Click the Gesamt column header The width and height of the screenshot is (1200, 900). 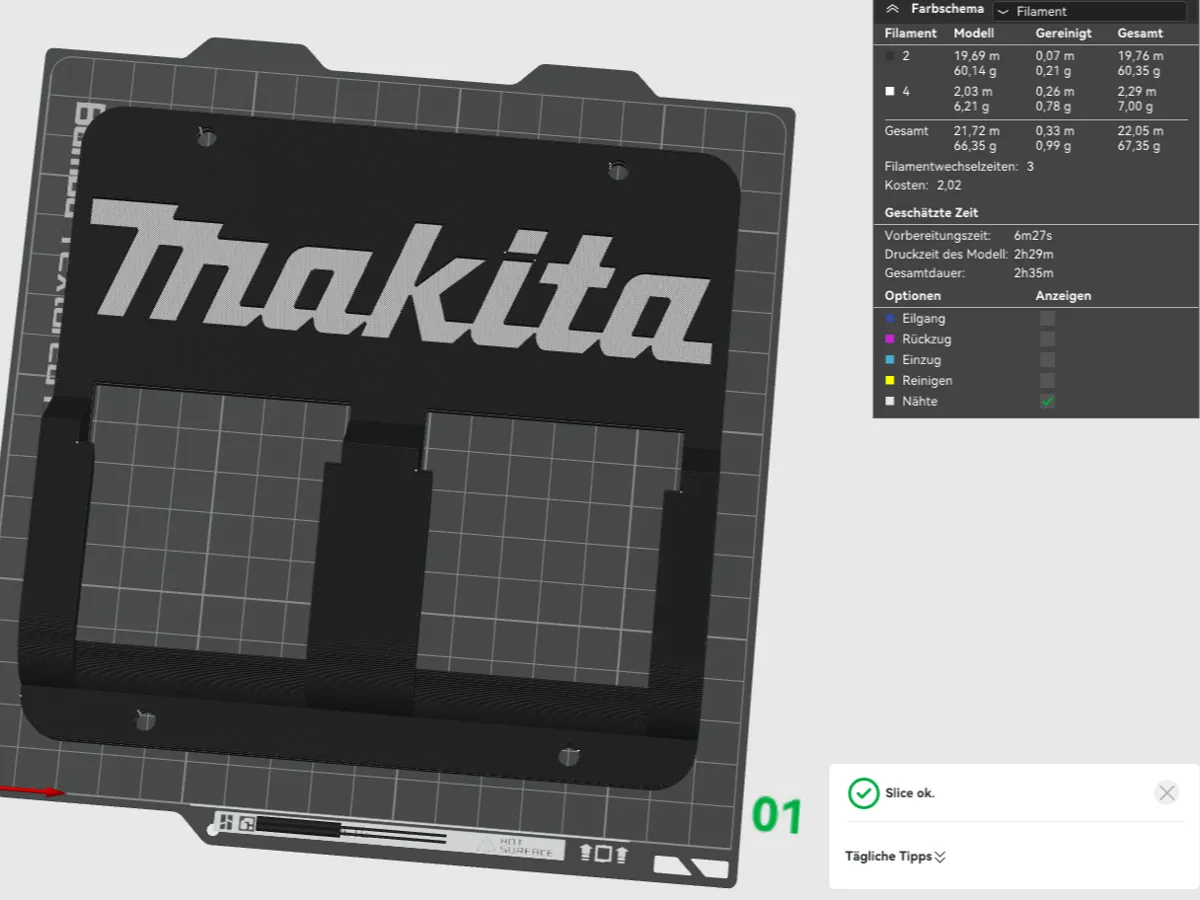pos(1139,33)
